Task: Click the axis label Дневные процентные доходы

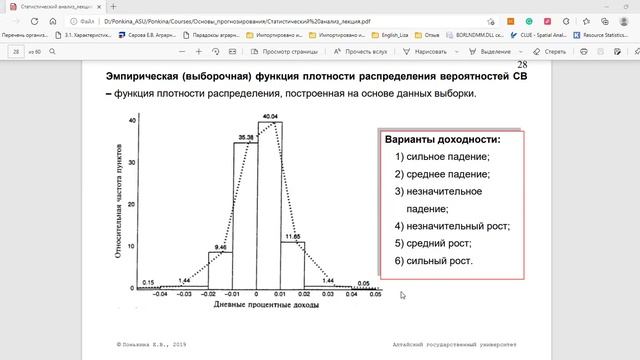Action: click(266, 304)
